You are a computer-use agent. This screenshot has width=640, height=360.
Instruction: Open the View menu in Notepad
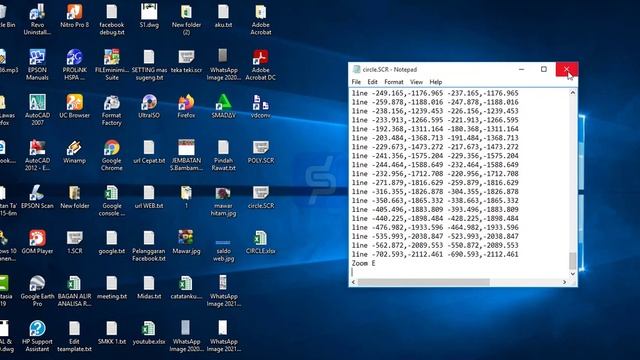click(416, 82)
